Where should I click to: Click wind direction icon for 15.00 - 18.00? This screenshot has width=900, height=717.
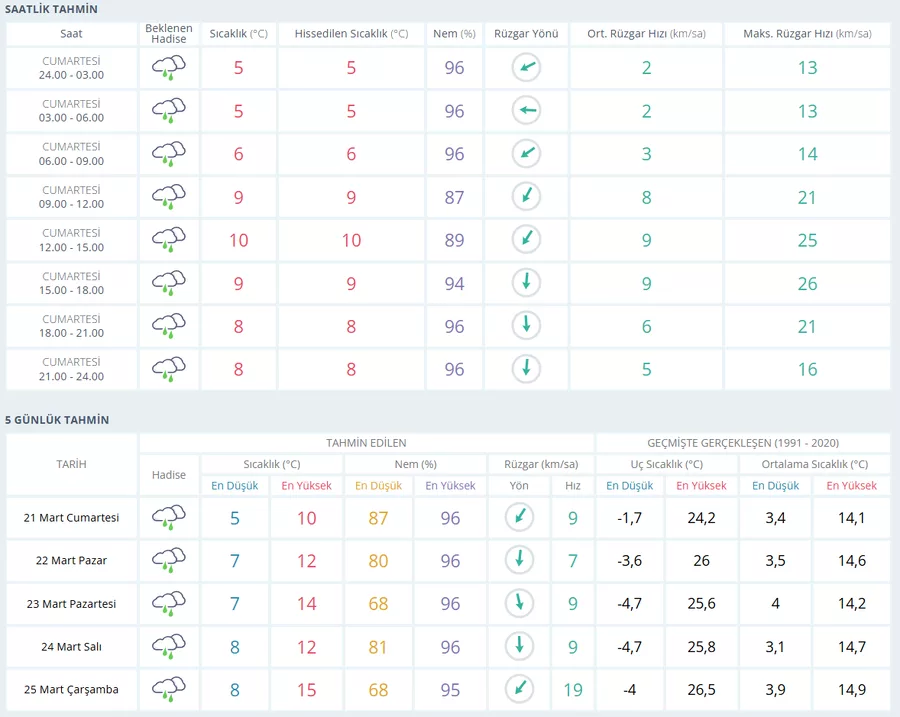coord(526,283)
